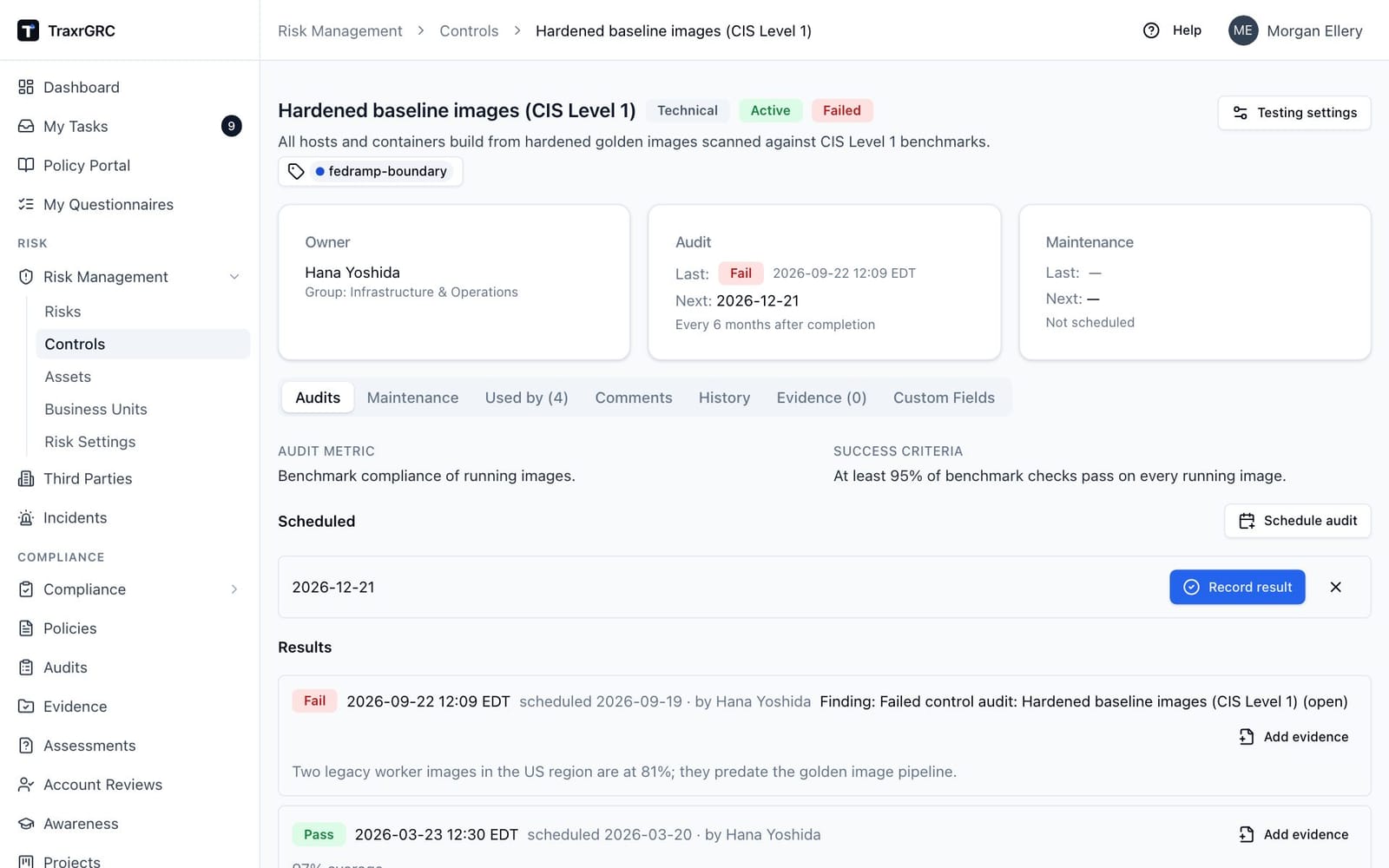Screen dimensions: 1389x868
Task: Click the Active status badge
Action: pos(770,110)
